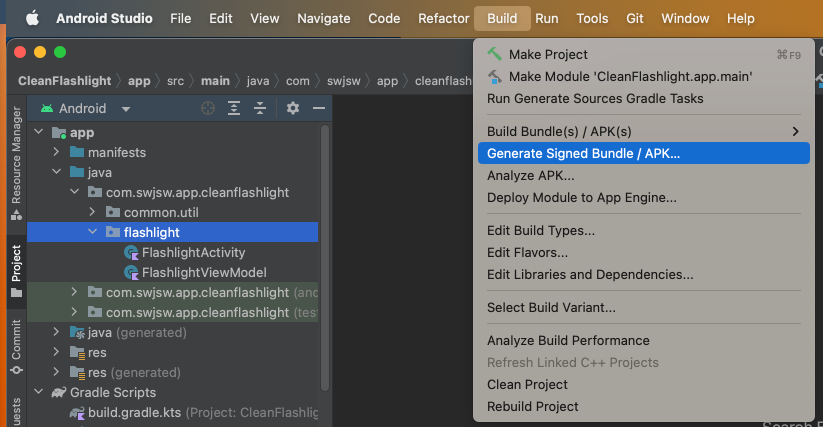Collapse the java folder
Screen dimensions: 823x427
coord(56,172)
